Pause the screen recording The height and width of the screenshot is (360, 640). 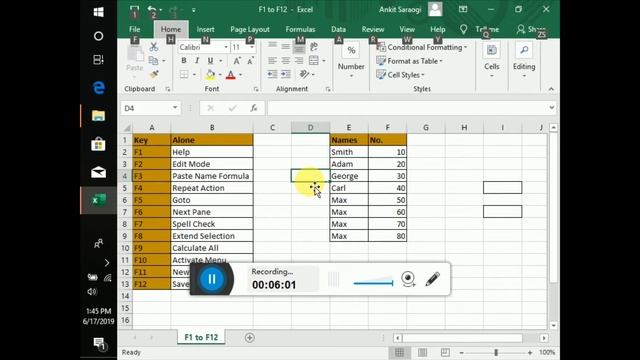[x=211, y=279]
